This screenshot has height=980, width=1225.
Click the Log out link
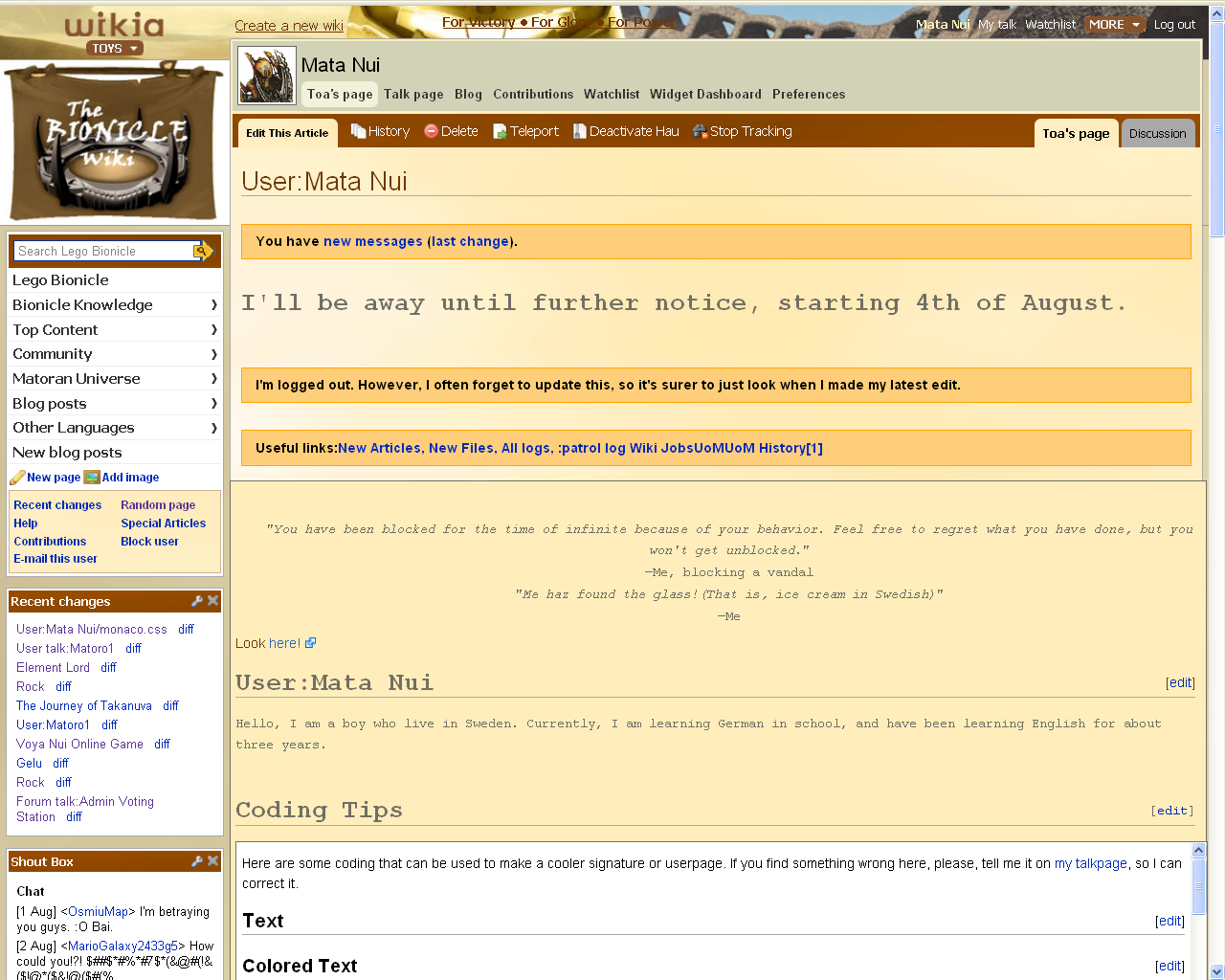click(1174, 25)
